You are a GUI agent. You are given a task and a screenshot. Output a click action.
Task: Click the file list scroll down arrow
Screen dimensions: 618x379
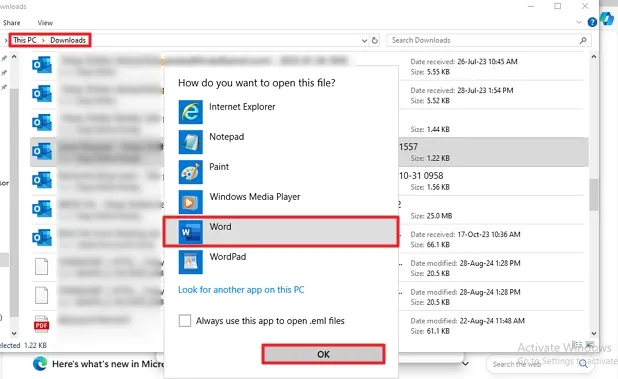[x=594, y=333]
